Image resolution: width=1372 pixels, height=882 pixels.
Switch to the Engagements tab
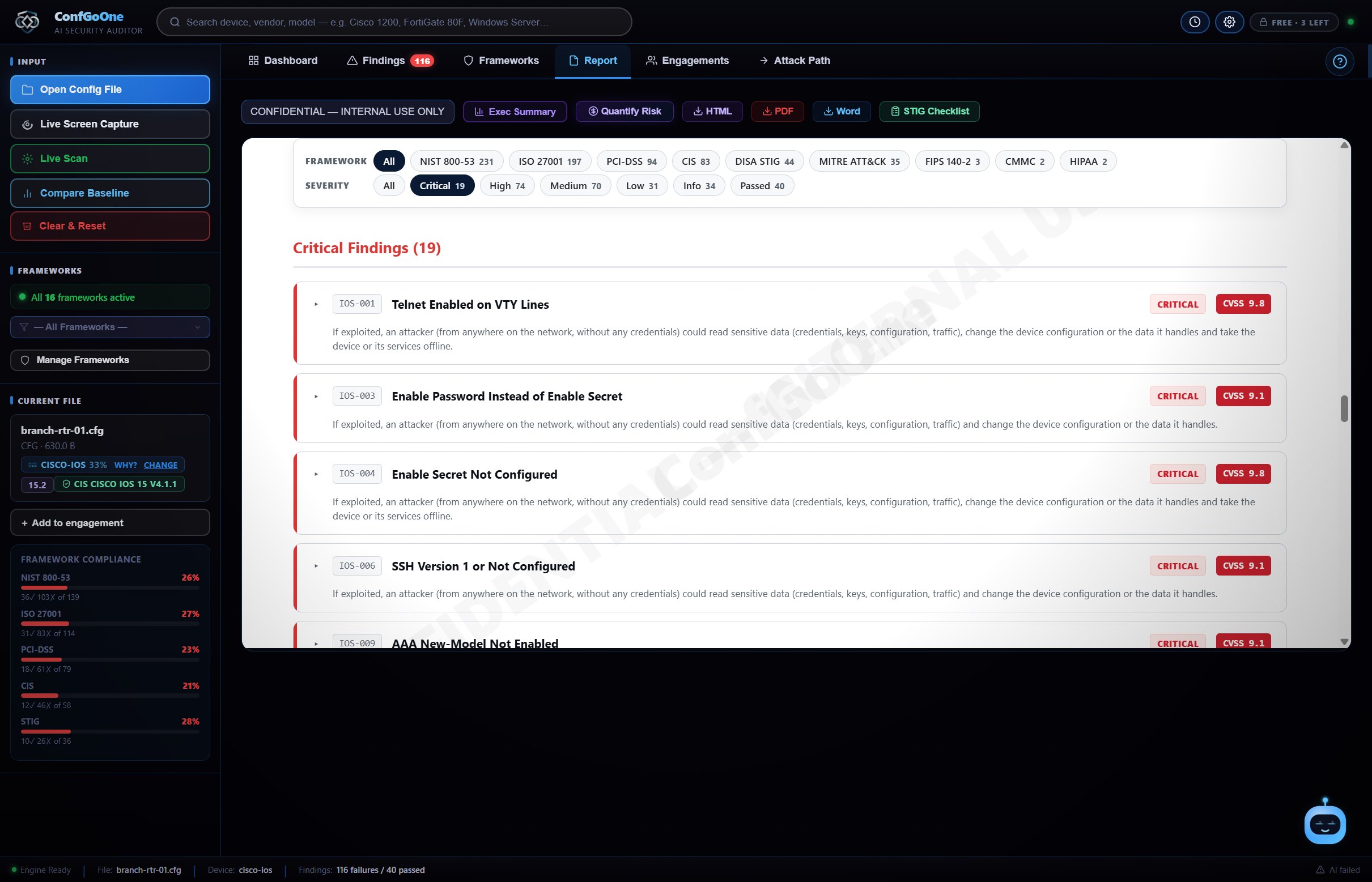pyautogui.click(x=687, y=61)
